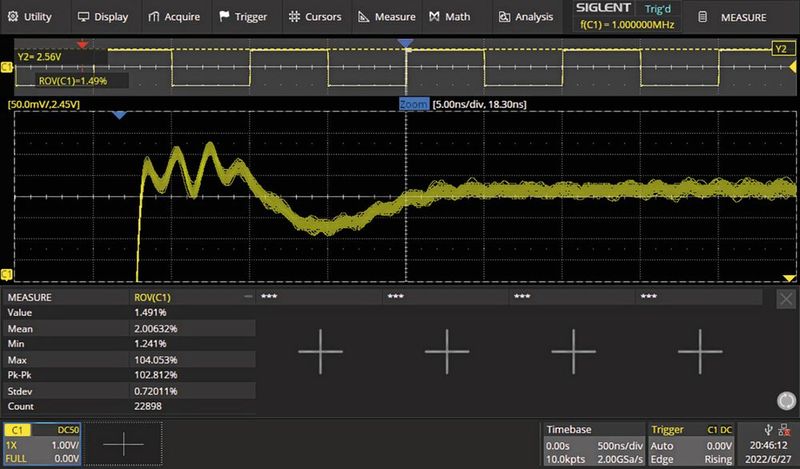Click the blue zoom window trigger marker
800x469 pixels.
pos(119,115)
